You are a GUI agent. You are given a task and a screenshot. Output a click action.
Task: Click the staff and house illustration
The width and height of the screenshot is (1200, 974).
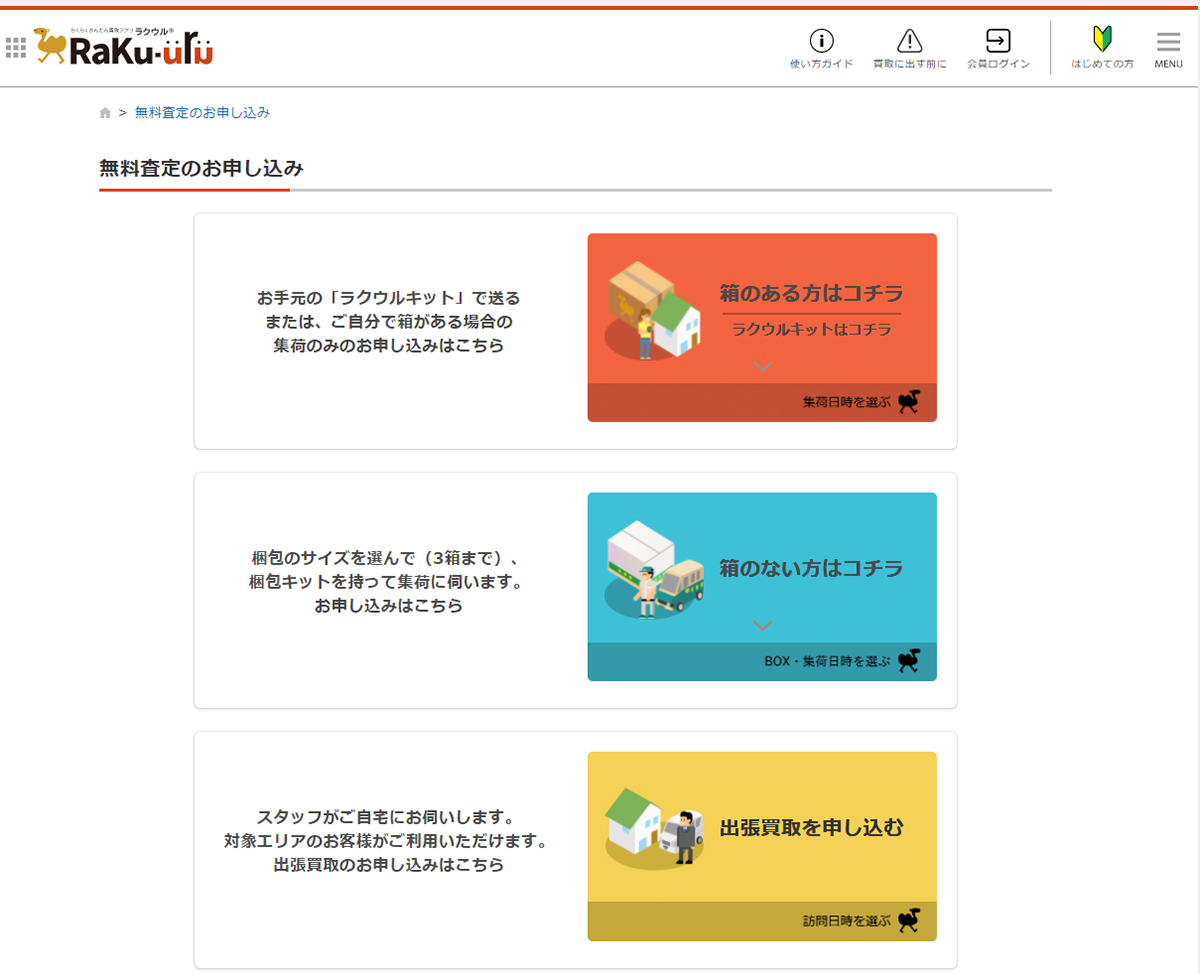pyautogui.click(x=654, y=828)
